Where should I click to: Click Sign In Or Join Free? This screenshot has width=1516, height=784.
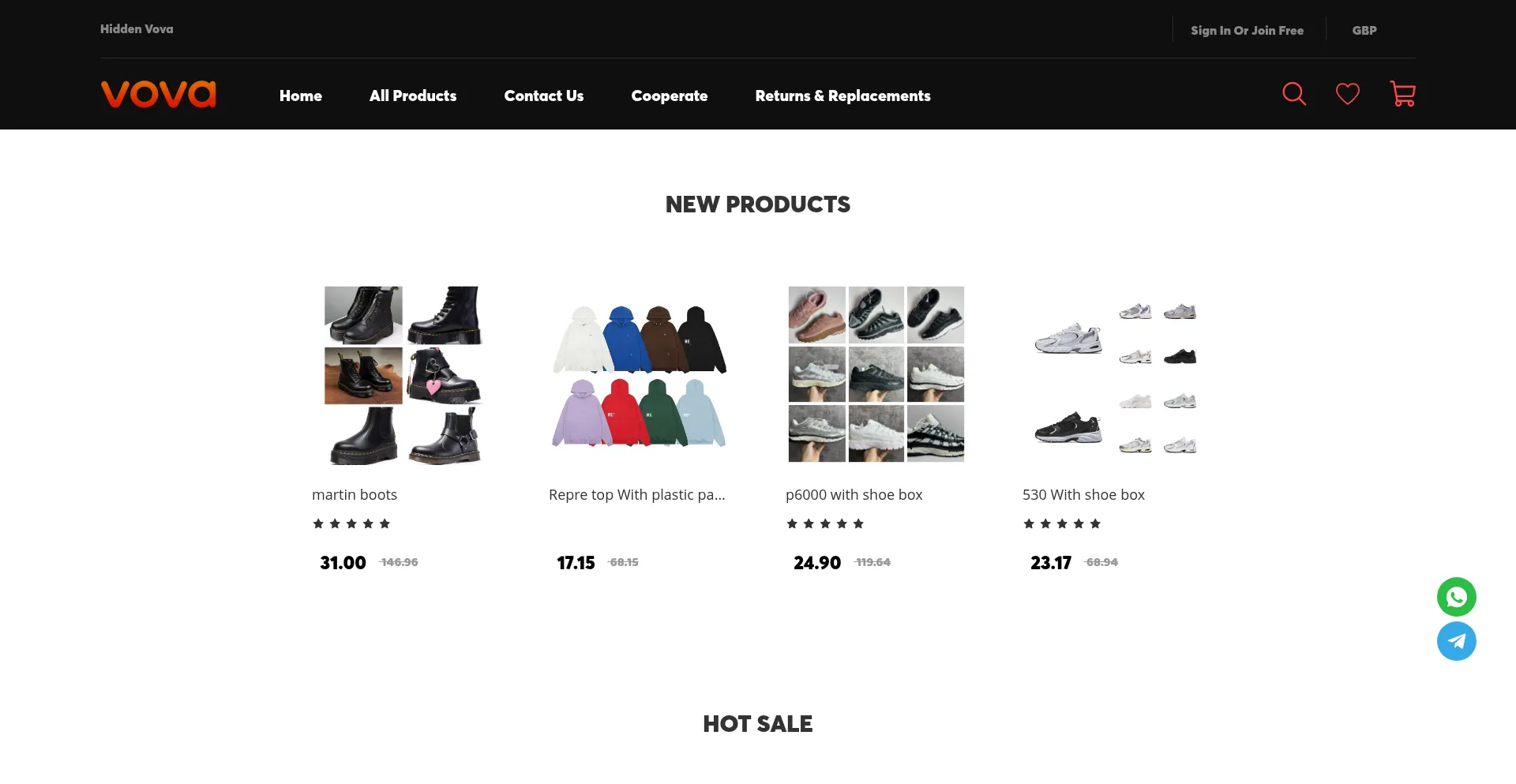tap(1248, 30)
